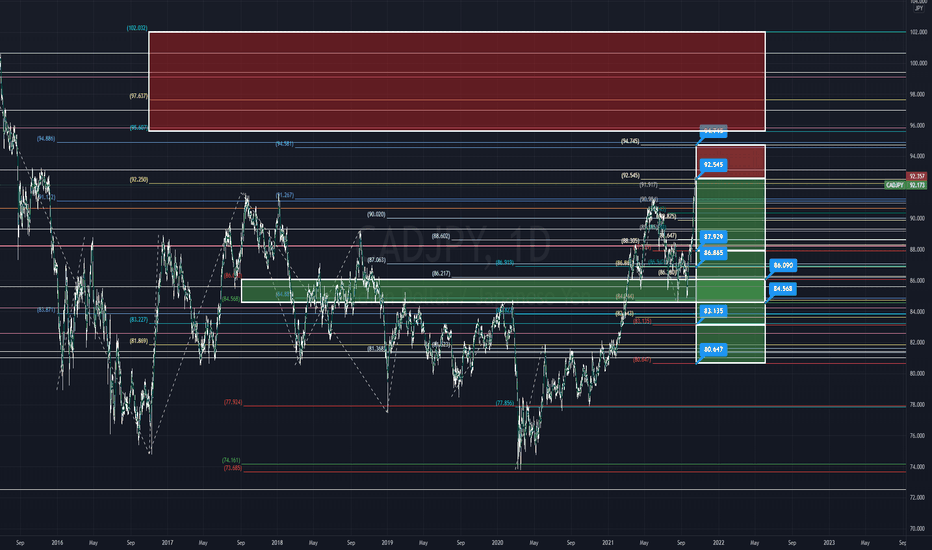Click the 84.000 price axis label

point(918,312)
